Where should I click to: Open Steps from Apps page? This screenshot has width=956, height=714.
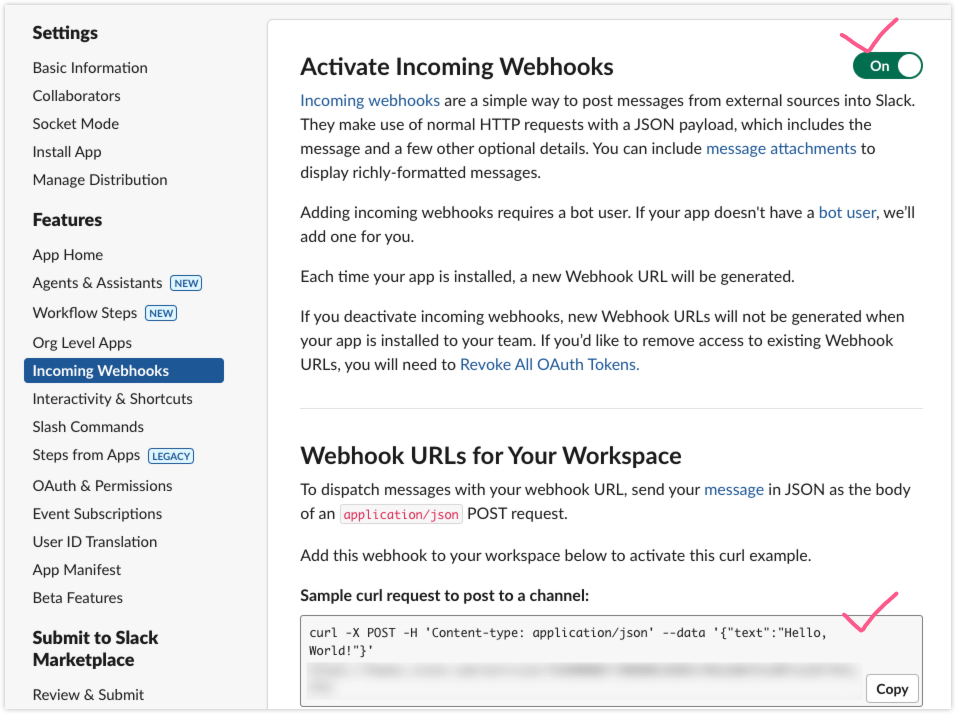coord(87,455)
